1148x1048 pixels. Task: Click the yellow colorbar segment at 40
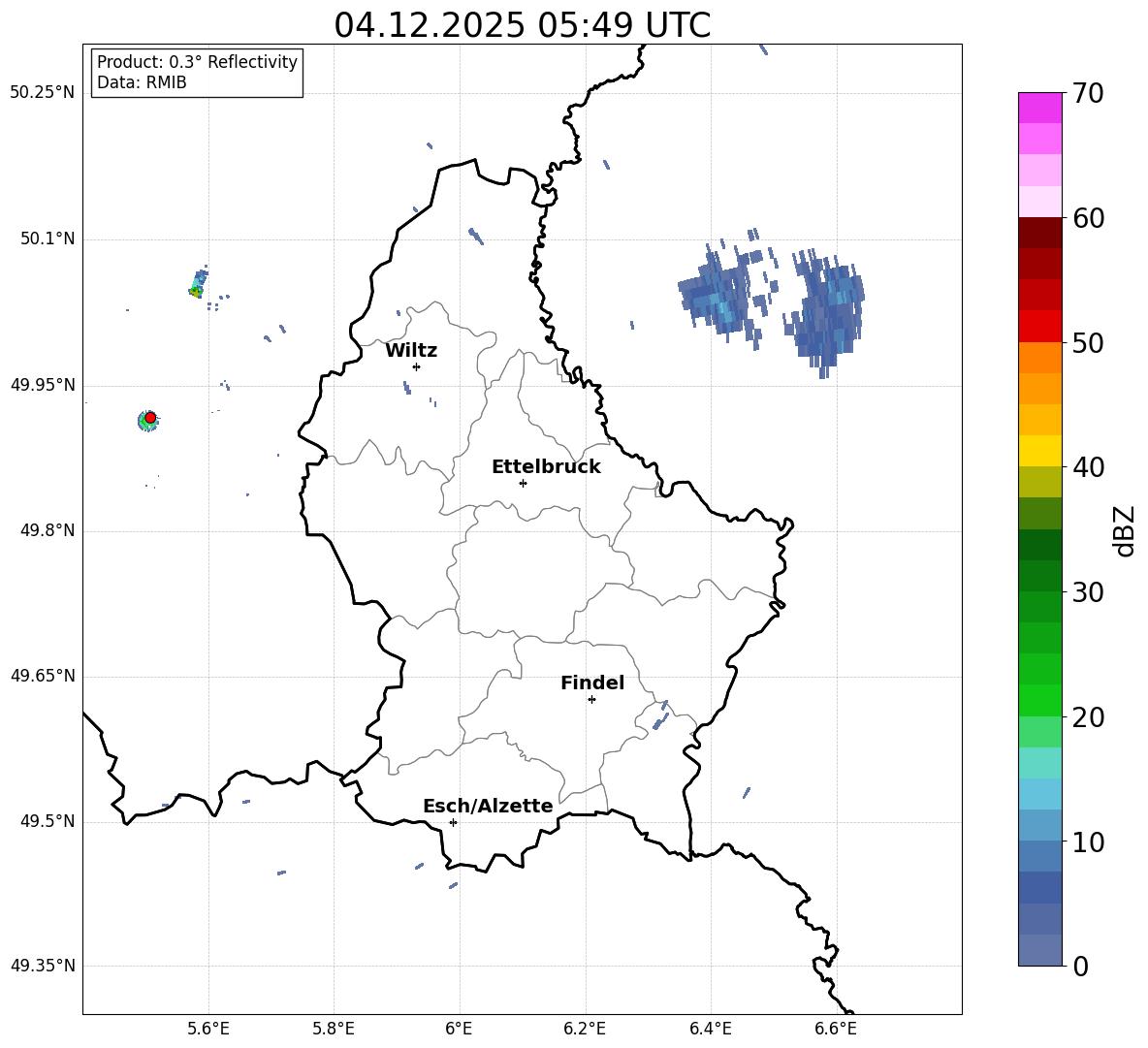pyautogui.click(x=1039, y=451)
